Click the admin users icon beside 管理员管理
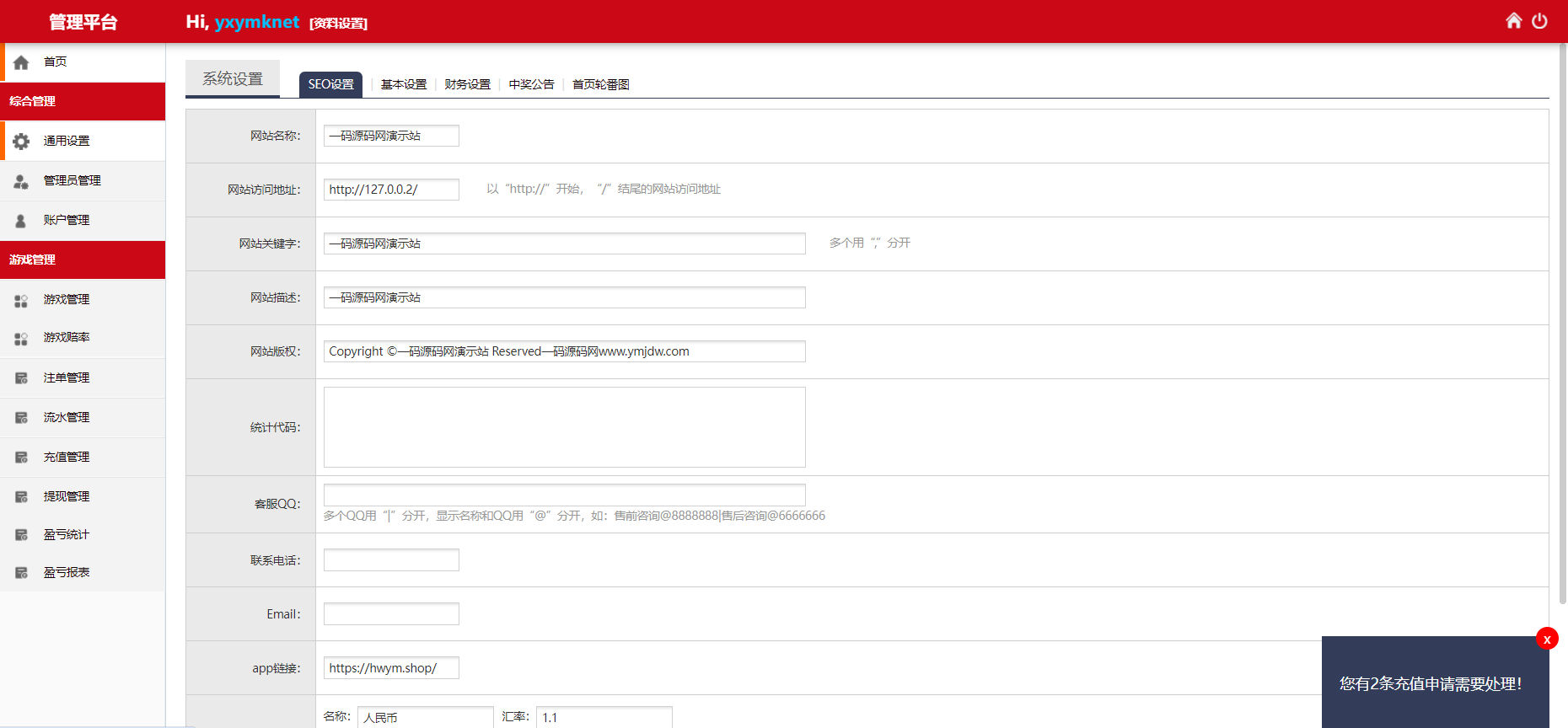1568x728 pixels. (21, 180)
